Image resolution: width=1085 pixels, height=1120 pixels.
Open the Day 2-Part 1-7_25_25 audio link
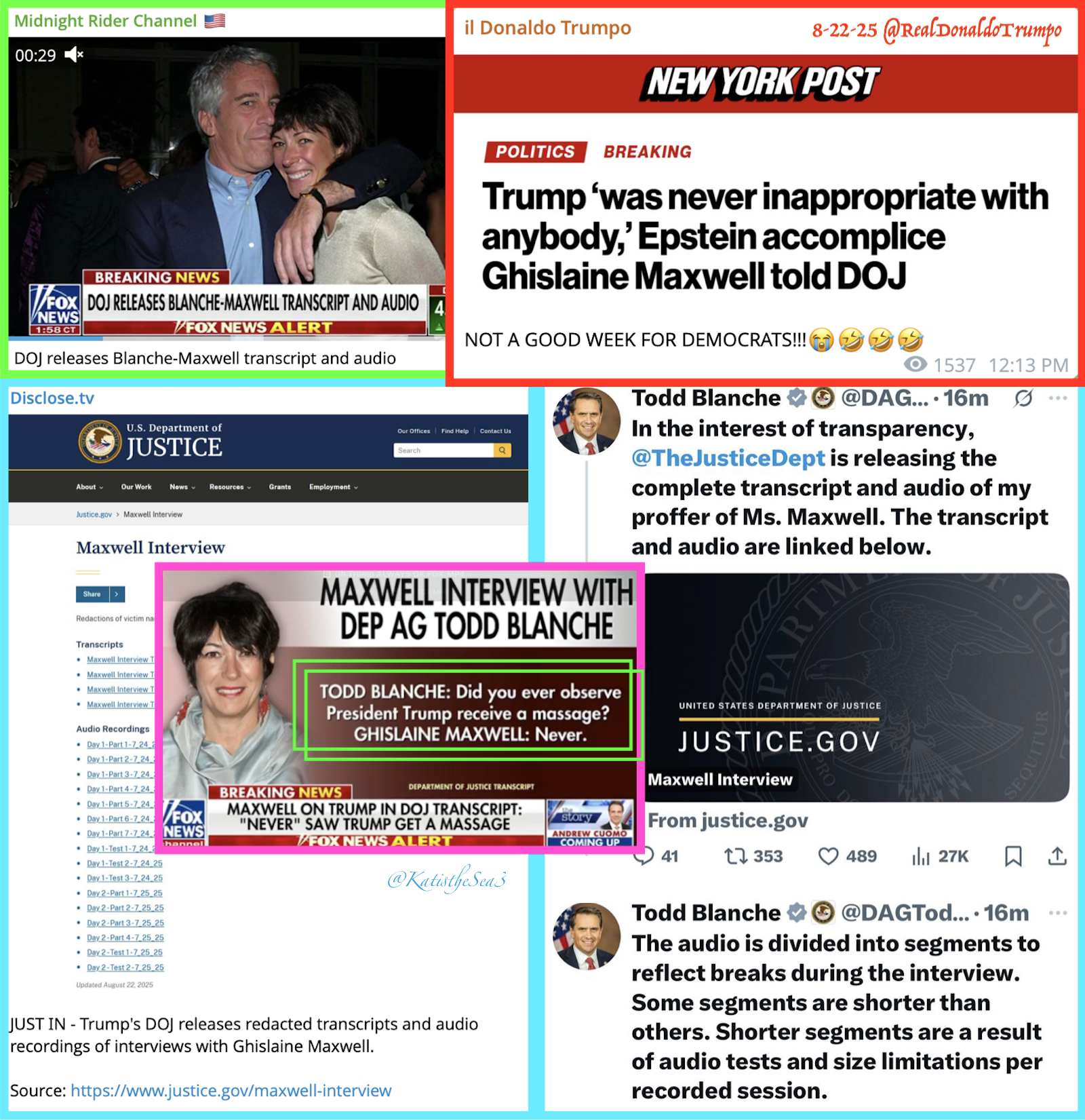click(x=125, y=893)
